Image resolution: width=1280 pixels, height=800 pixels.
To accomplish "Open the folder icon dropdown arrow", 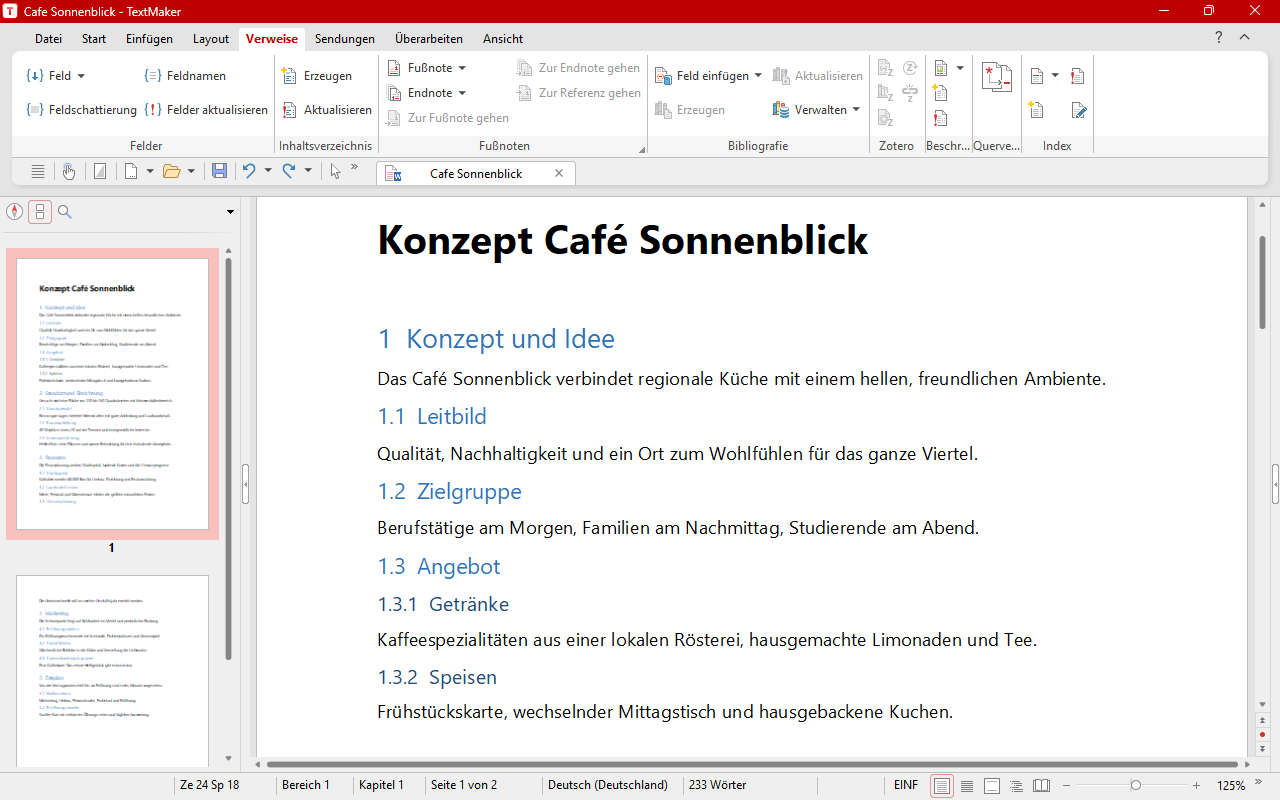I will 191,171.
